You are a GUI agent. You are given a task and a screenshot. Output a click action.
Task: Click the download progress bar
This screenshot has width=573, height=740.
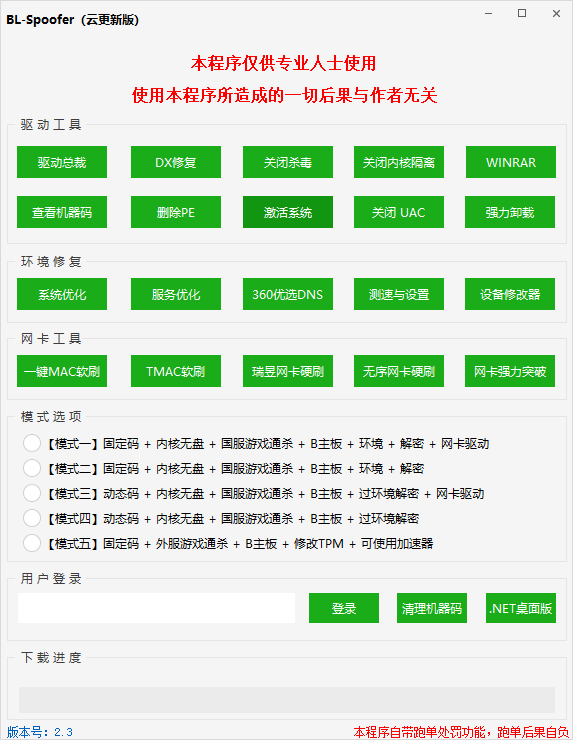tap(287, 699)
